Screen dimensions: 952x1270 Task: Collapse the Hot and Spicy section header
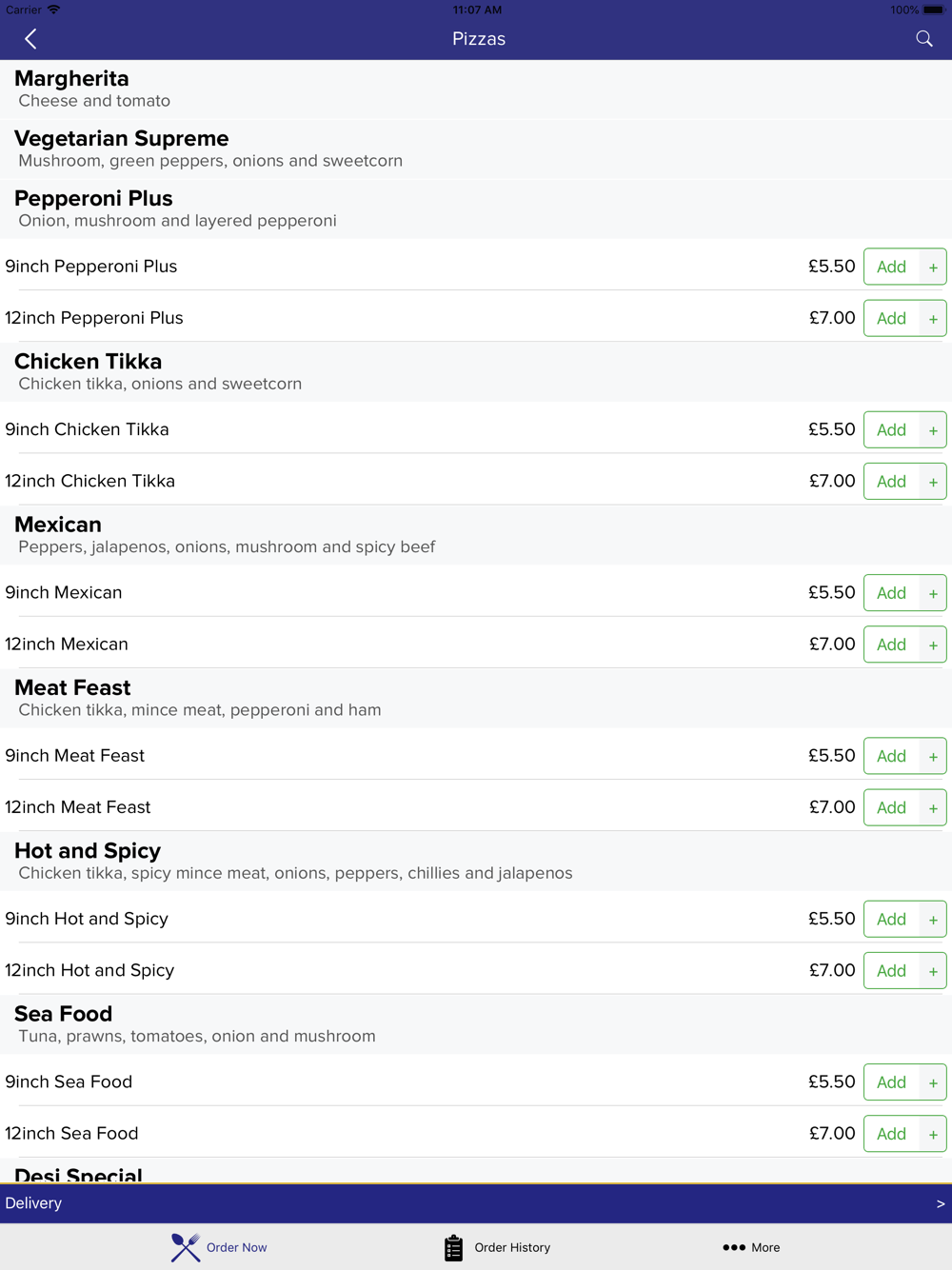point(476,862)
